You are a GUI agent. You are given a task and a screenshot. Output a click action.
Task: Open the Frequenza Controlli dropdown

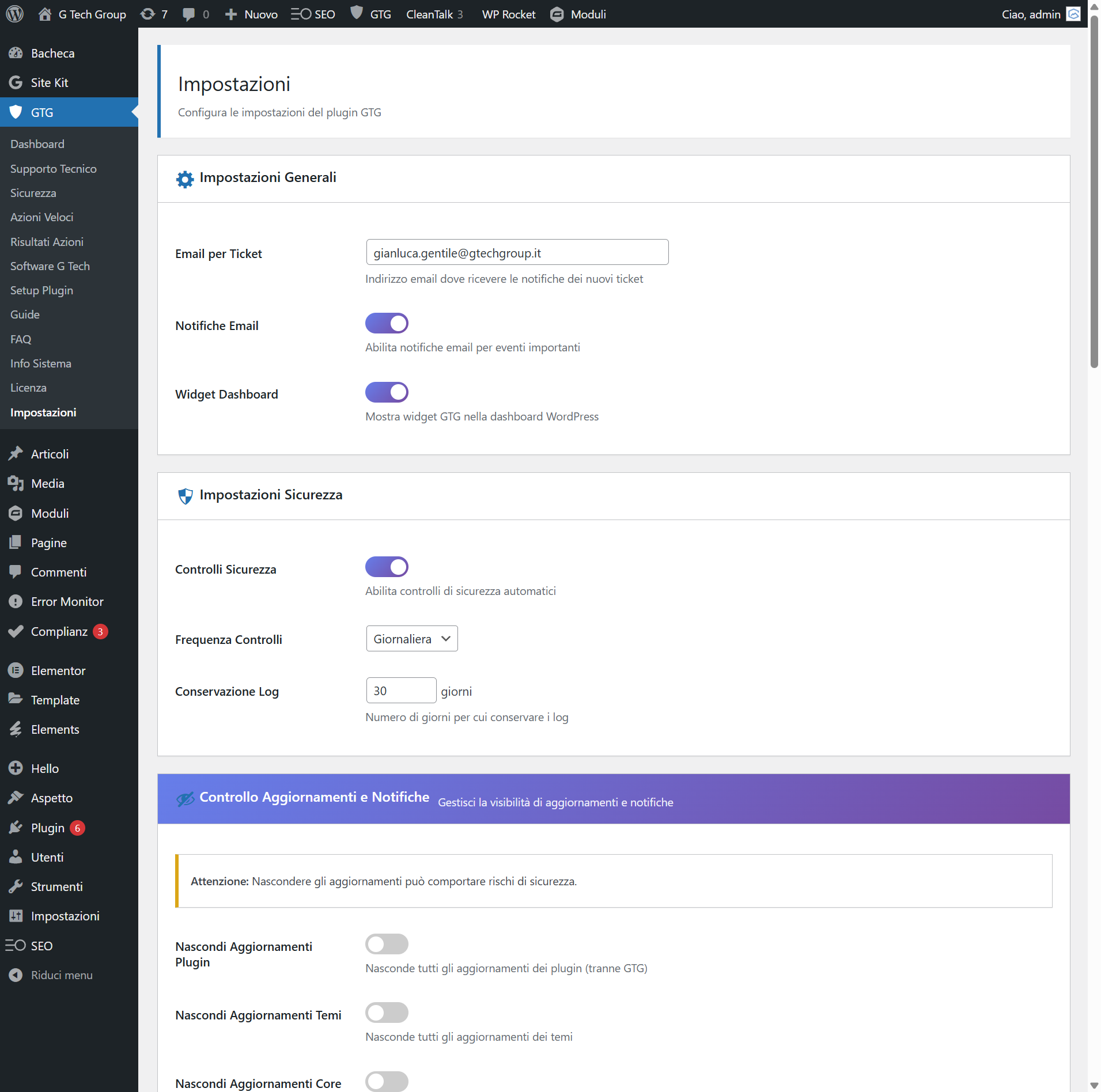[x=411, y=639]
